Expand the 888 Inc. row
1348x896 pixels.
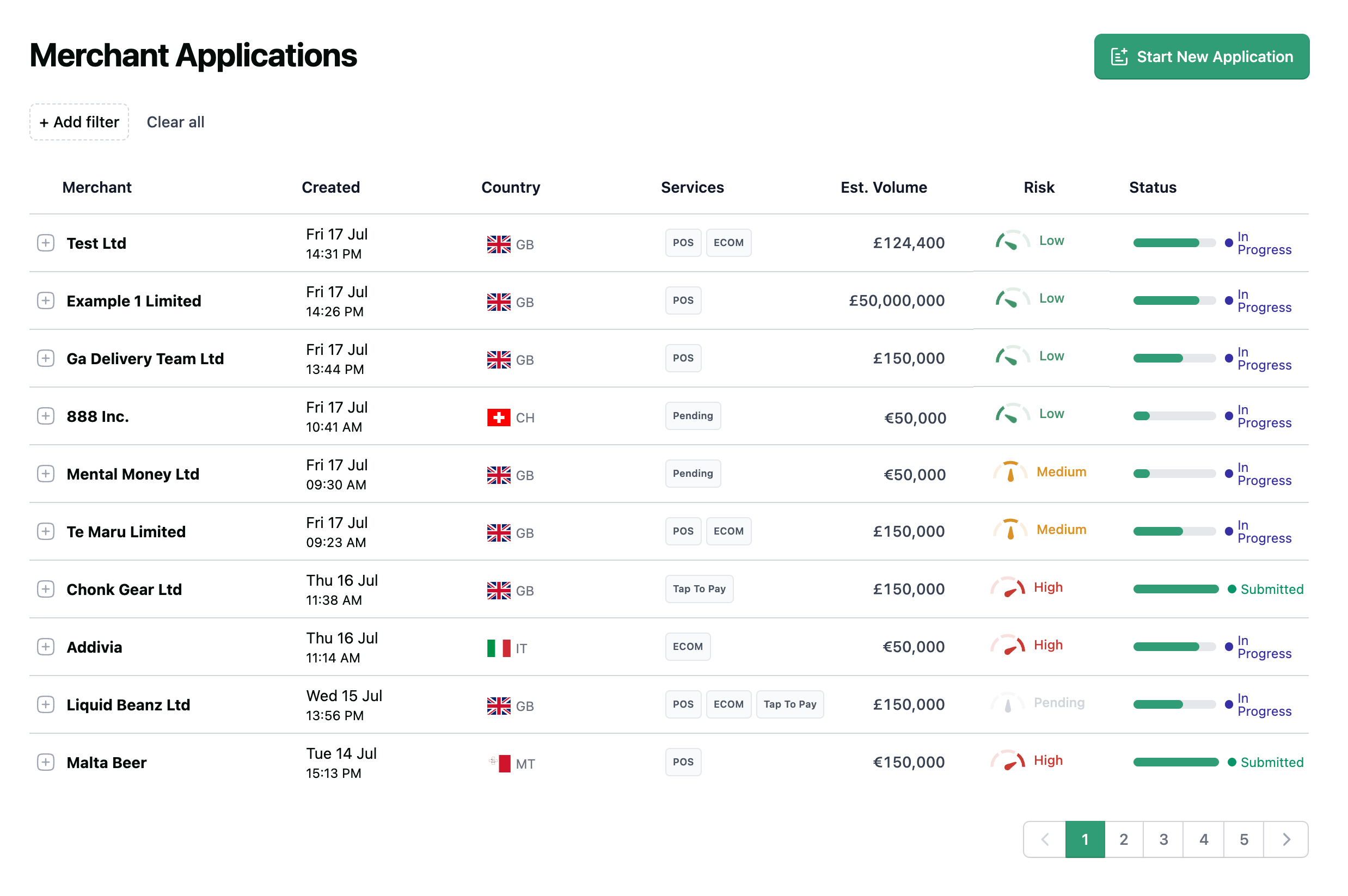[46, 416]
